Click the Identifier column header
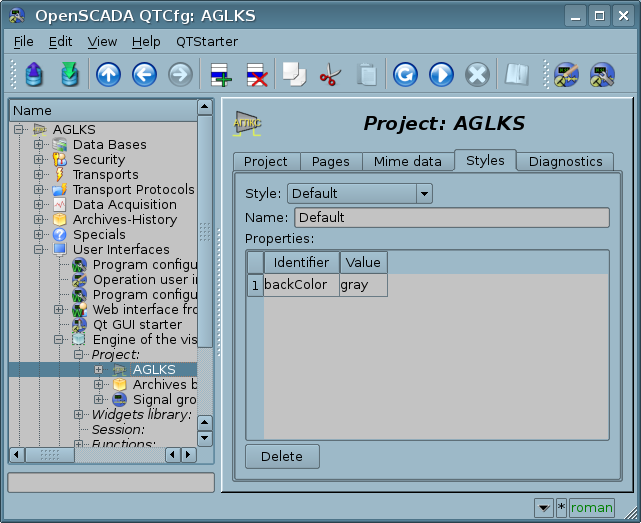 (x=302, y=262)
